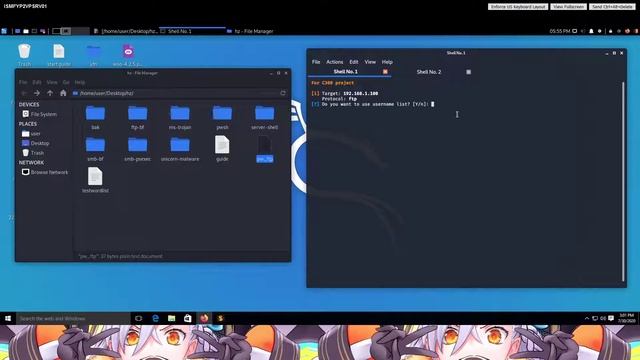
Task: Go to home folder in File Manager
Action: 63,93
